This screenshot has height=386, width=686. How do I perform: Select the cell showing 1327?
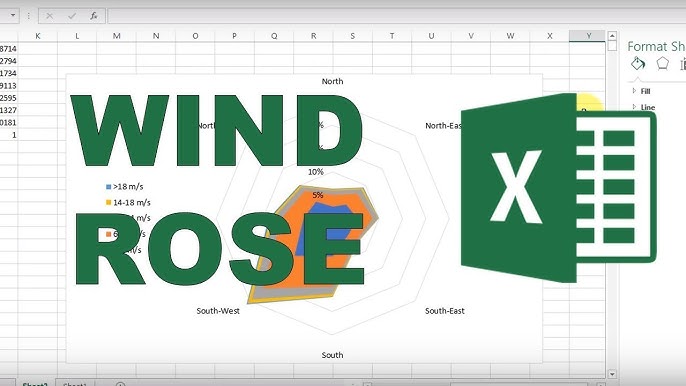(x=9, y=110)
